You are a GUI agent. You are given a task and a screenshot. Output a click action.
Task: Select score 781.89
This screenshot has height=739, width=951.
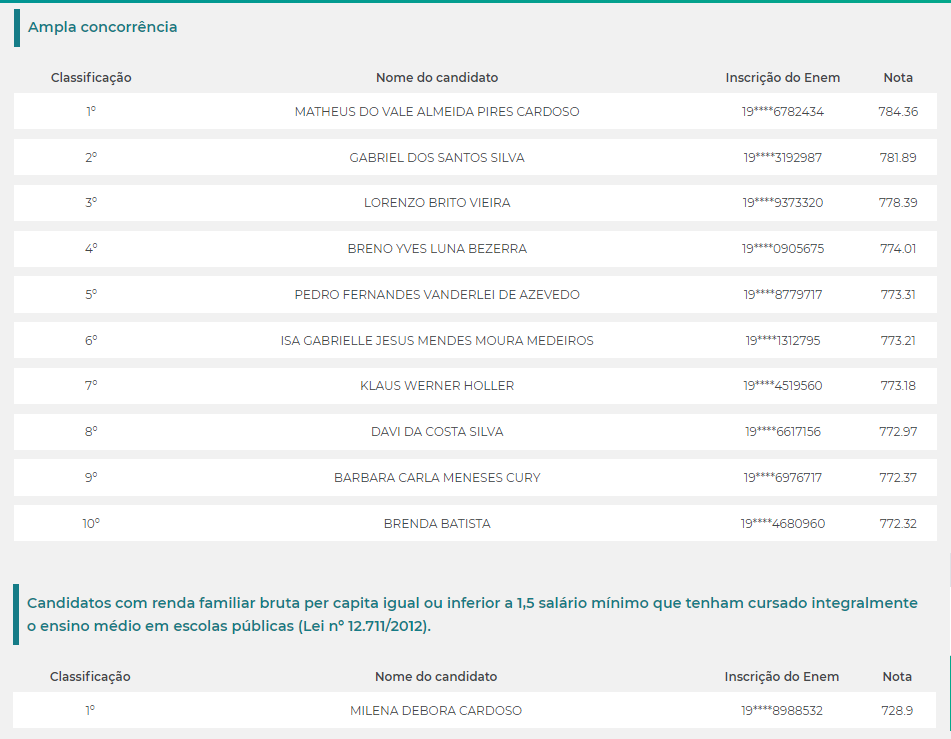(898, 158)
